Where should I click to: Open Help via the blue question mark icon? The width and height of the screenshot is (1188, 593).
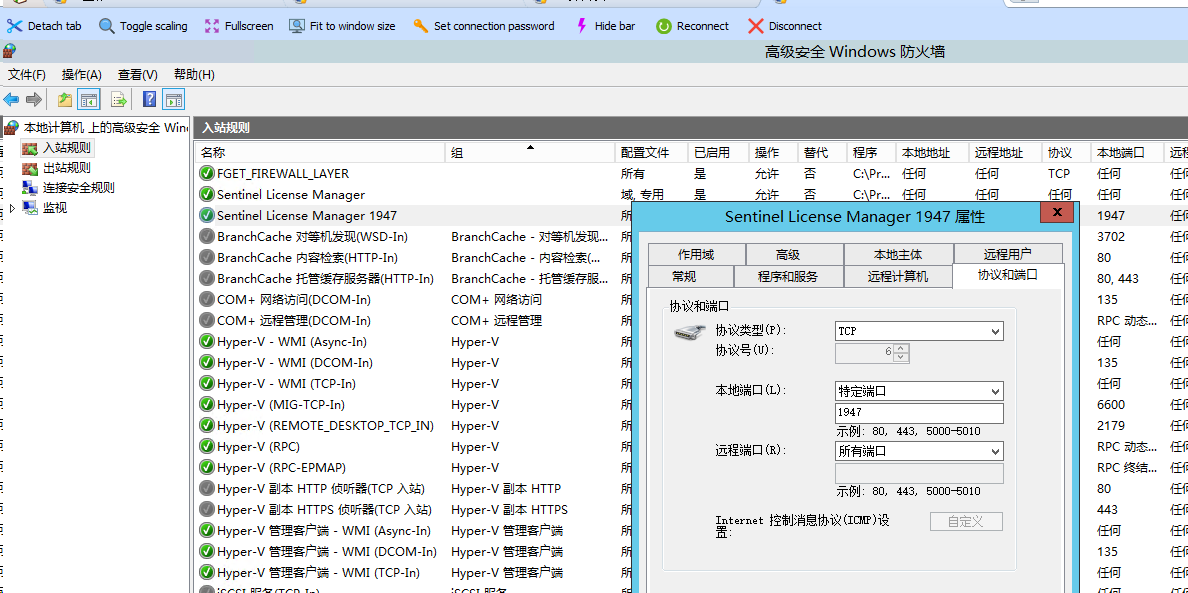pos(149,99)
